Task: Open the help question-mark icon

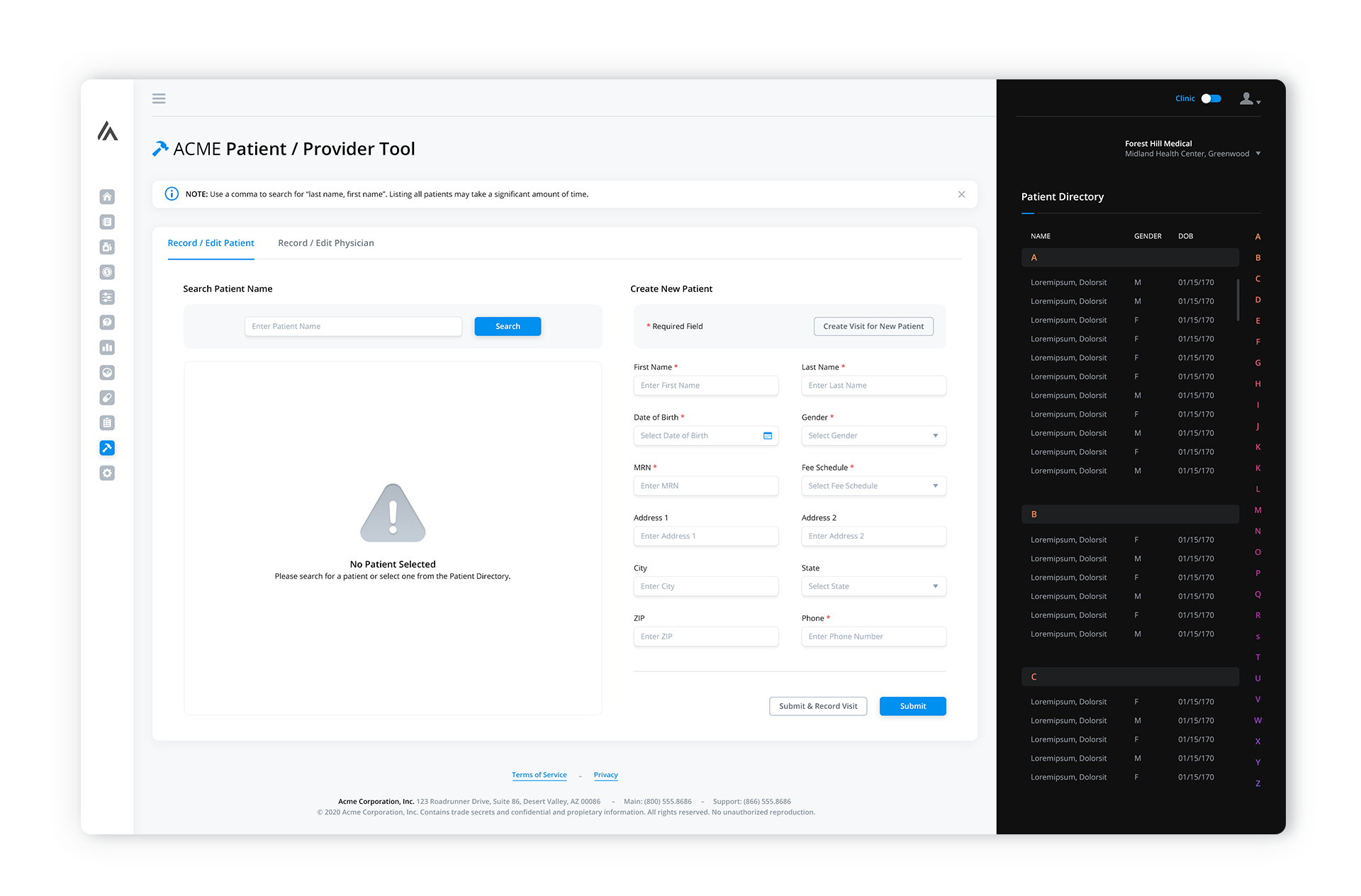Action: pos(107,322)
